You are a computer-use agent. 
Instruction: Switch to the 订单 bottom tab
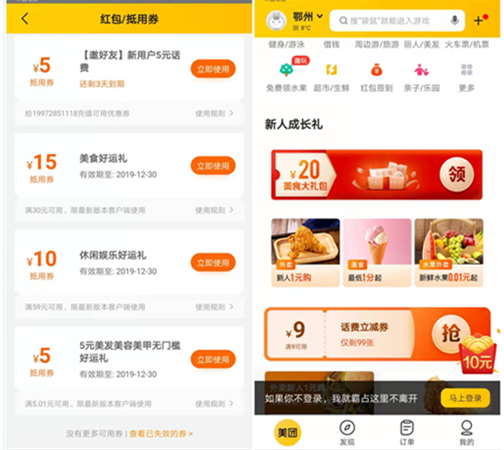407,433
